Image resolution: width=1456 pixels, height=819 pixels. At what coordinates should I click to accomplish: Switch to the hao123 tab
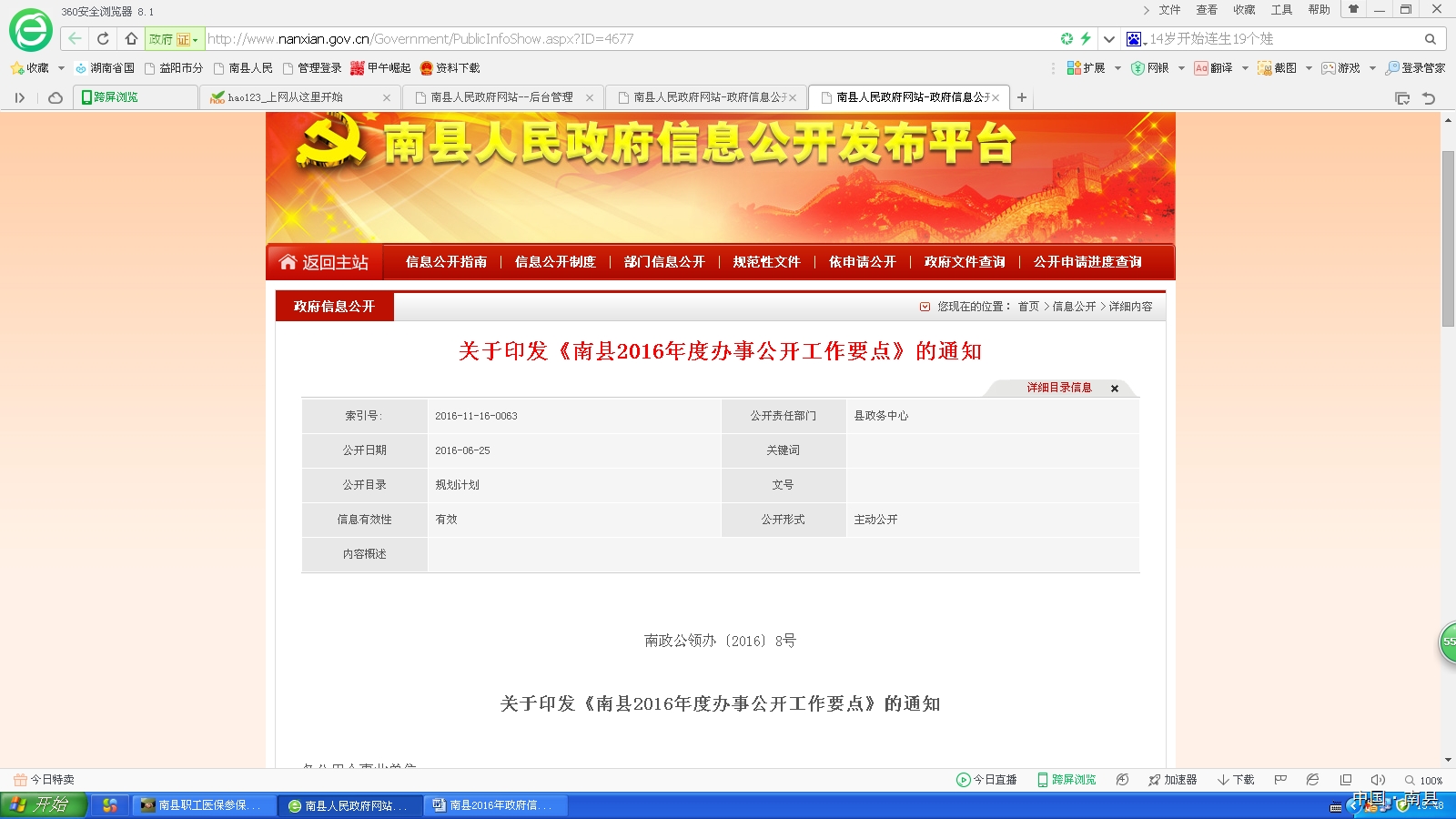[291, 97]
